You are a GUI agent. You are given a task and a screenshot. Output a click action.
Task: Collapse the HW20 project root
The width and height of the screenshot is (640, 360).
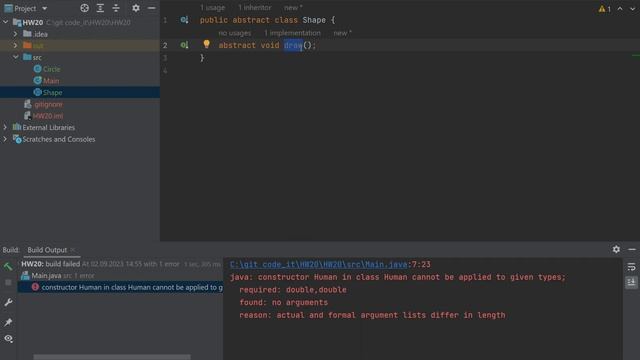tap(6, 22)
